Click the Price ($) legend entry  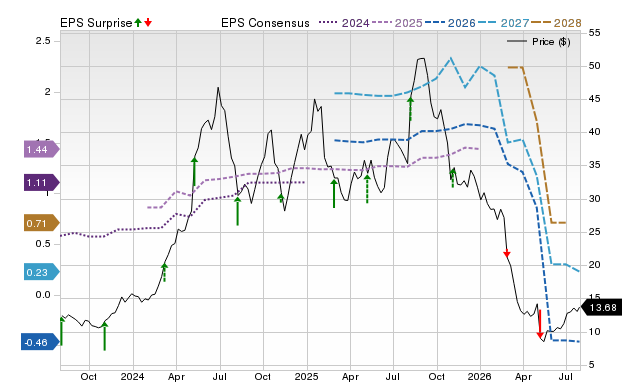539,42
